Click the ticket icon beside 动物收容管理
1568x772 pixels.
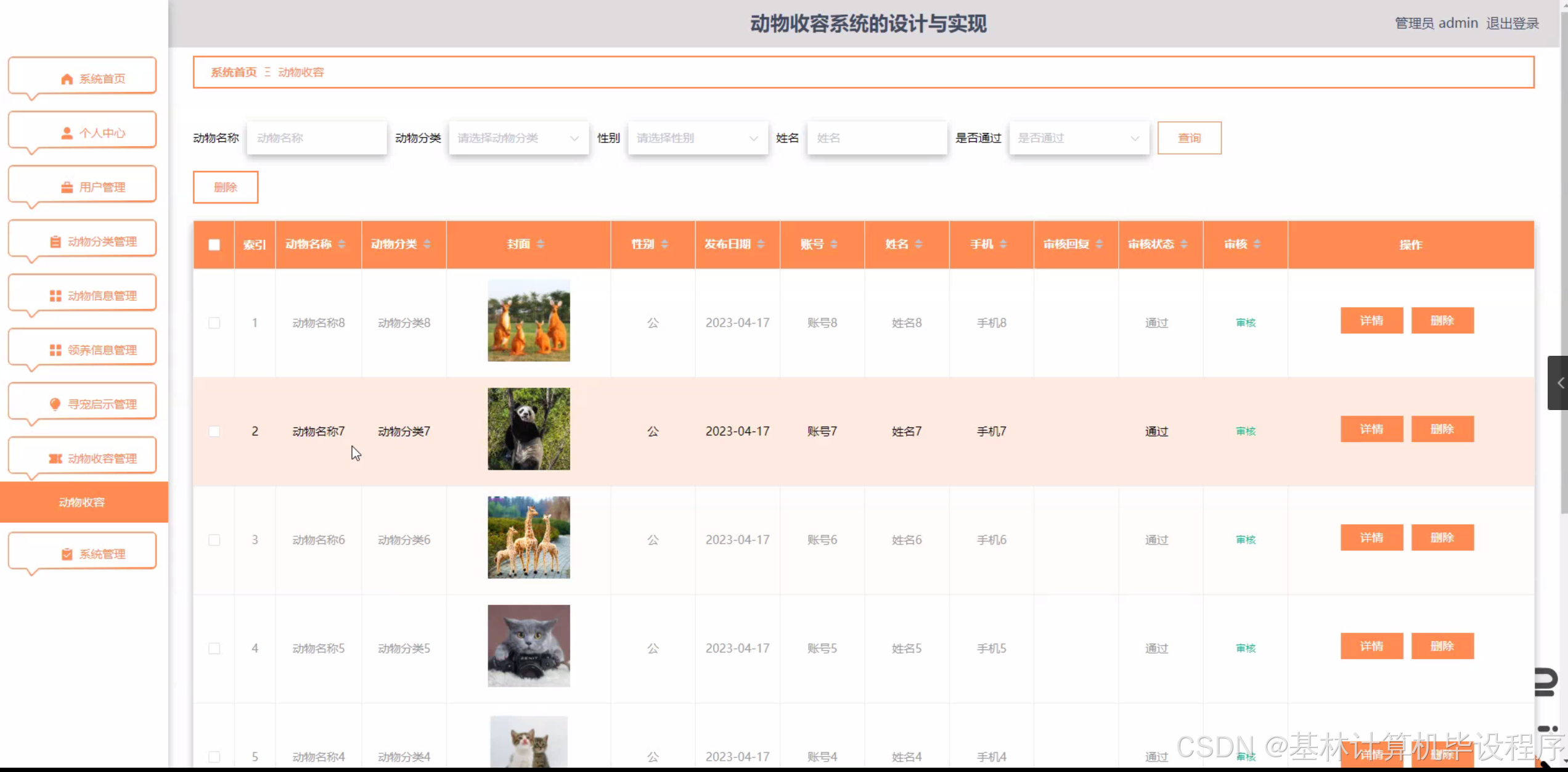point(55,459)
